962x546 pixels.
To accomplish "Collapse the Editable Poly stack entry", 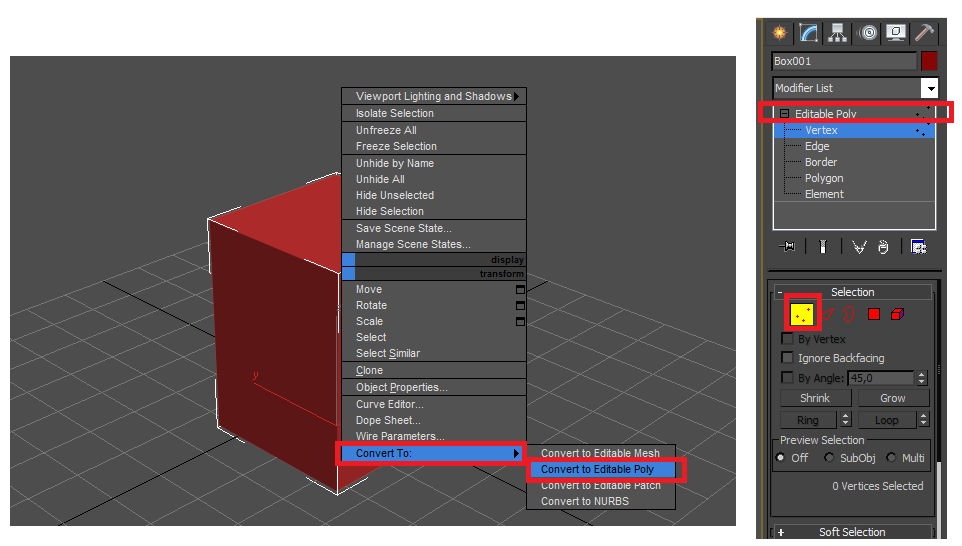I will tap(784, 113).
